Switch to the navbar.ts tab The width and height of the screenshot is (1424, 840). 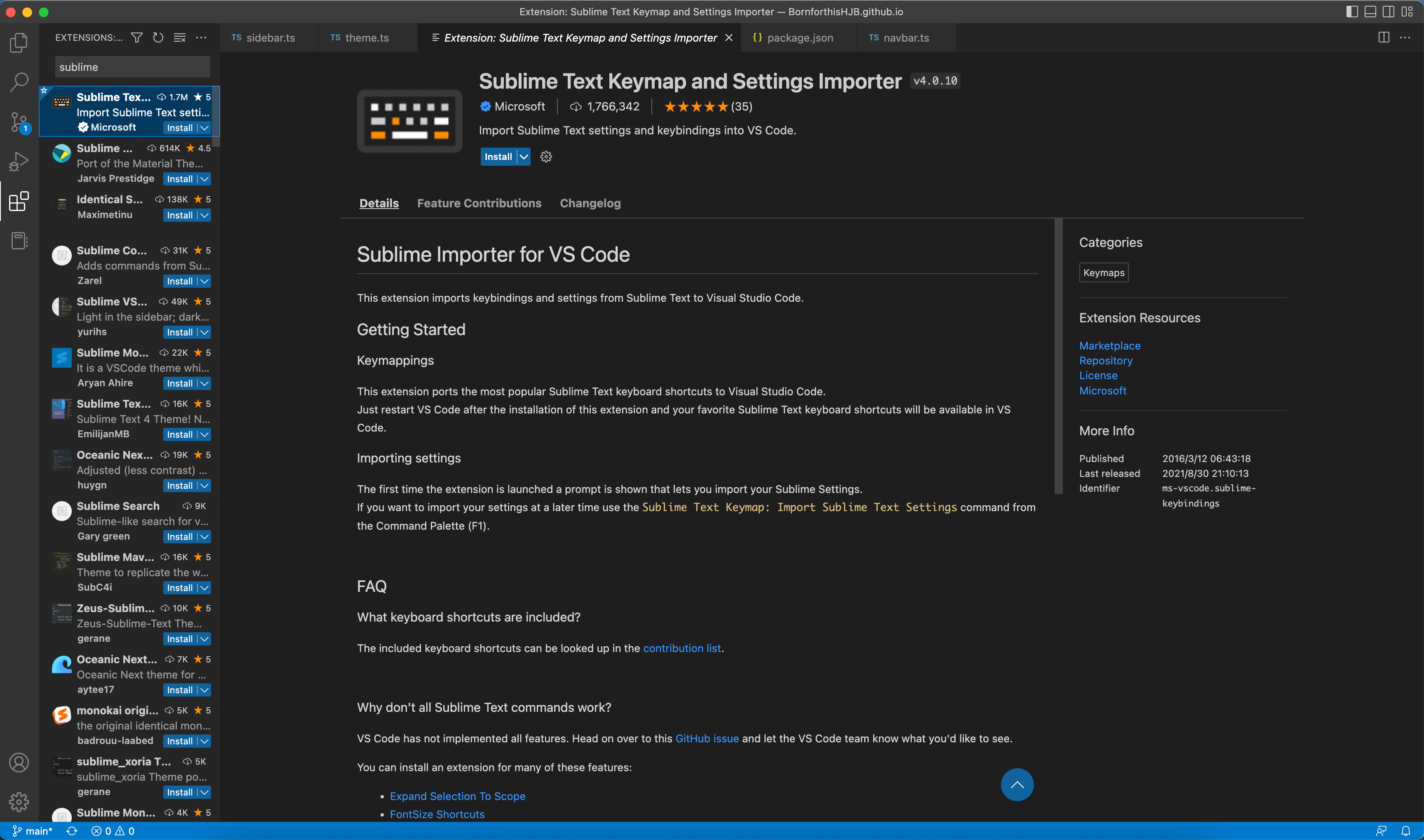(906, 38)
